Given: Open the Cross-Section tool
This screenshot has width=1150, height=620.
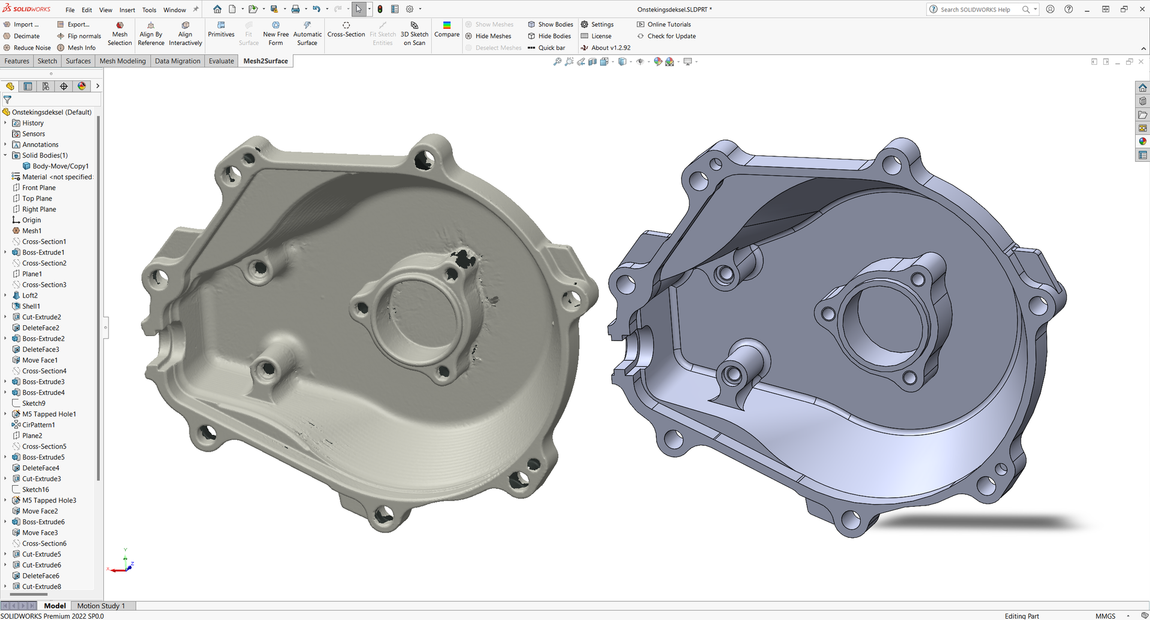Looking at the screenshot, I should 346,30.
